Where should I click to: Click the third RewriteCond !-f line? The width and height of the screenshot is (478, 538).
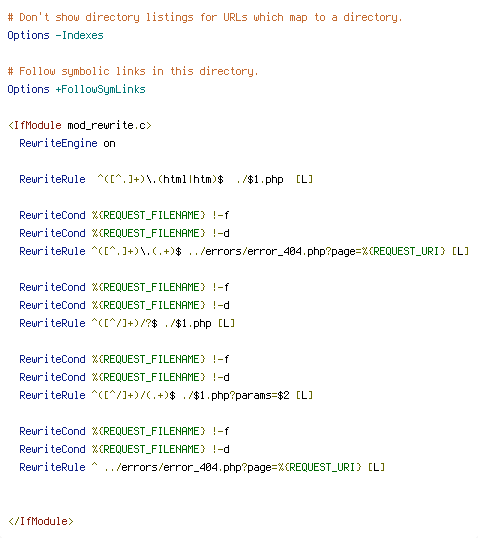coord(124,359)
